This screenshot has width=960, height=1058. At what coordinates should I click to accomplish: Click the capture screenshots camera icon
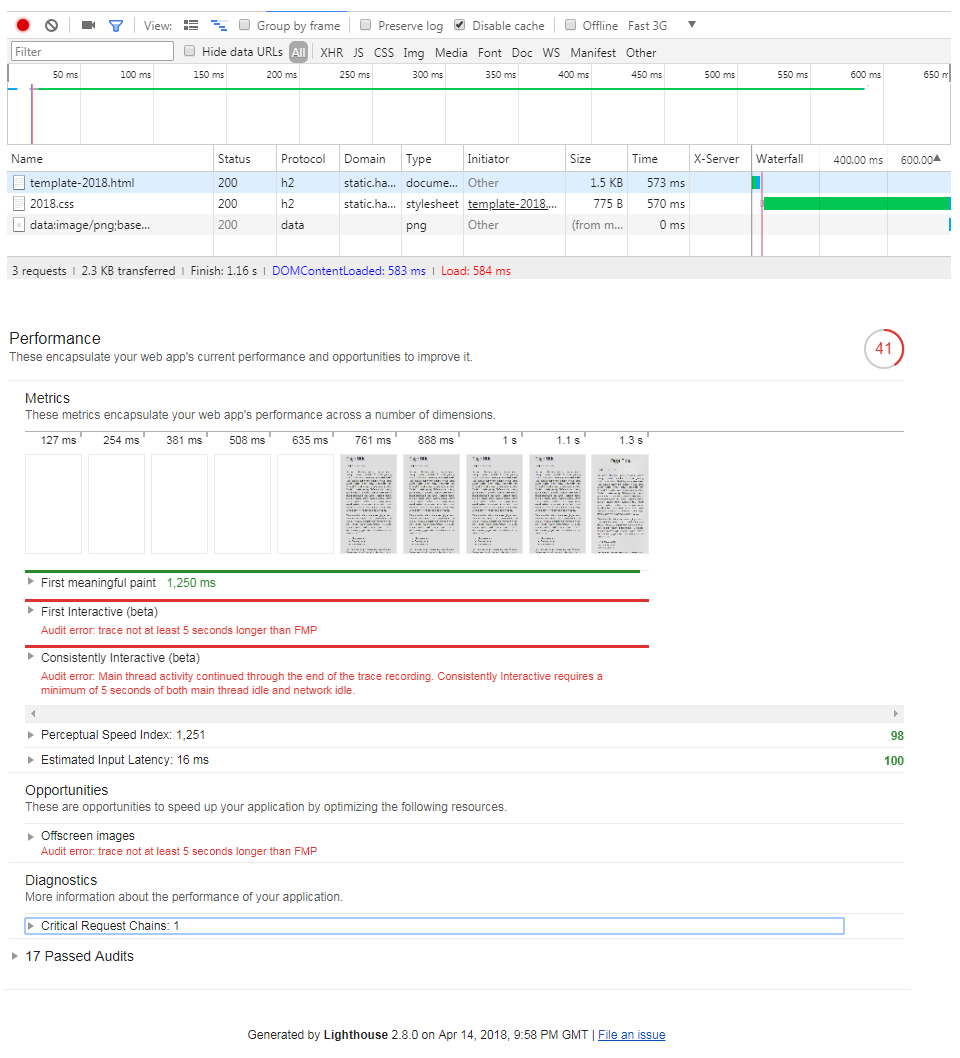pos(88,26)
